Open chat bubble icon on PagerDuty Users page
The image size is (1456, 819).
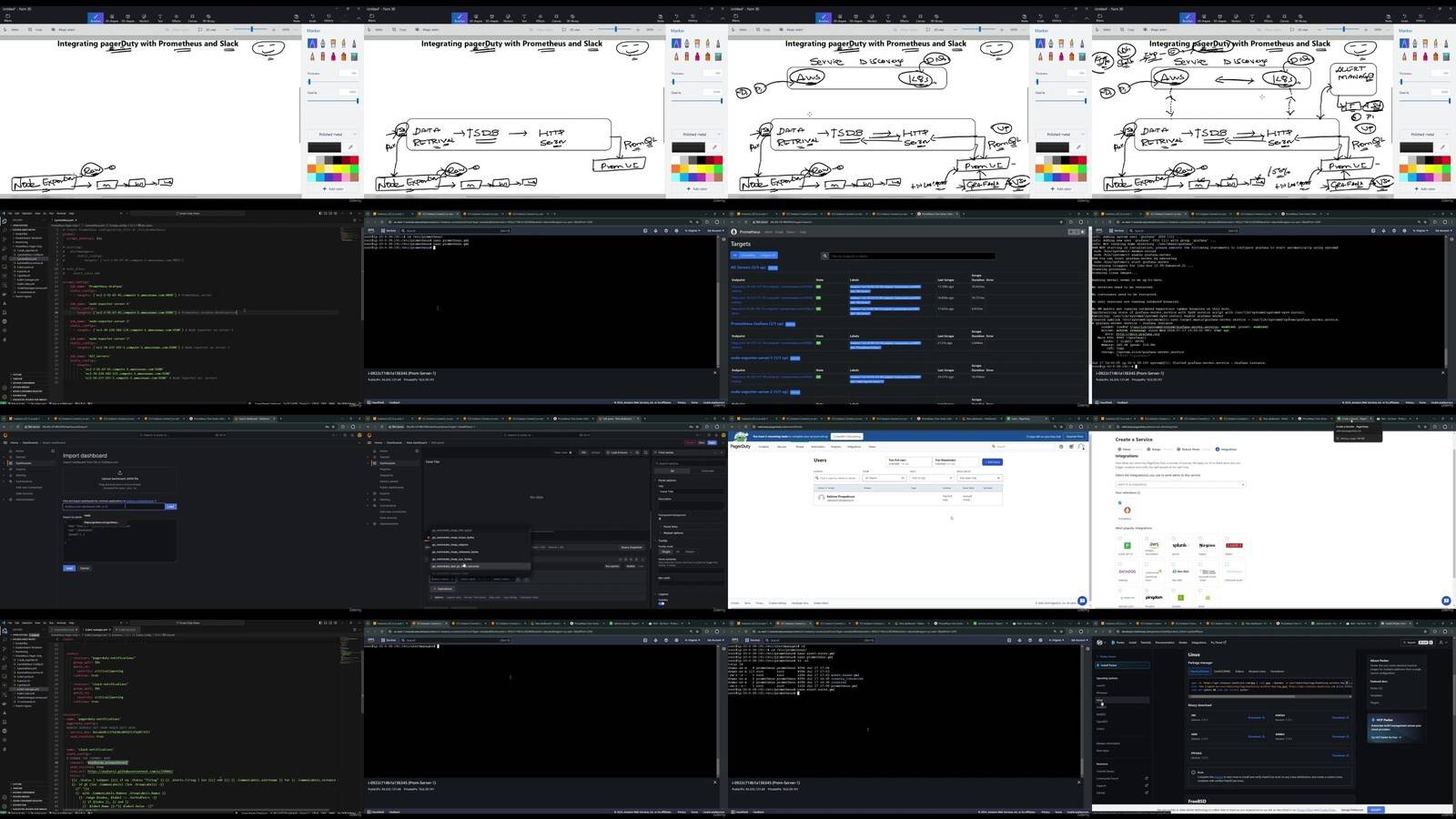[x=1082, y=601]
